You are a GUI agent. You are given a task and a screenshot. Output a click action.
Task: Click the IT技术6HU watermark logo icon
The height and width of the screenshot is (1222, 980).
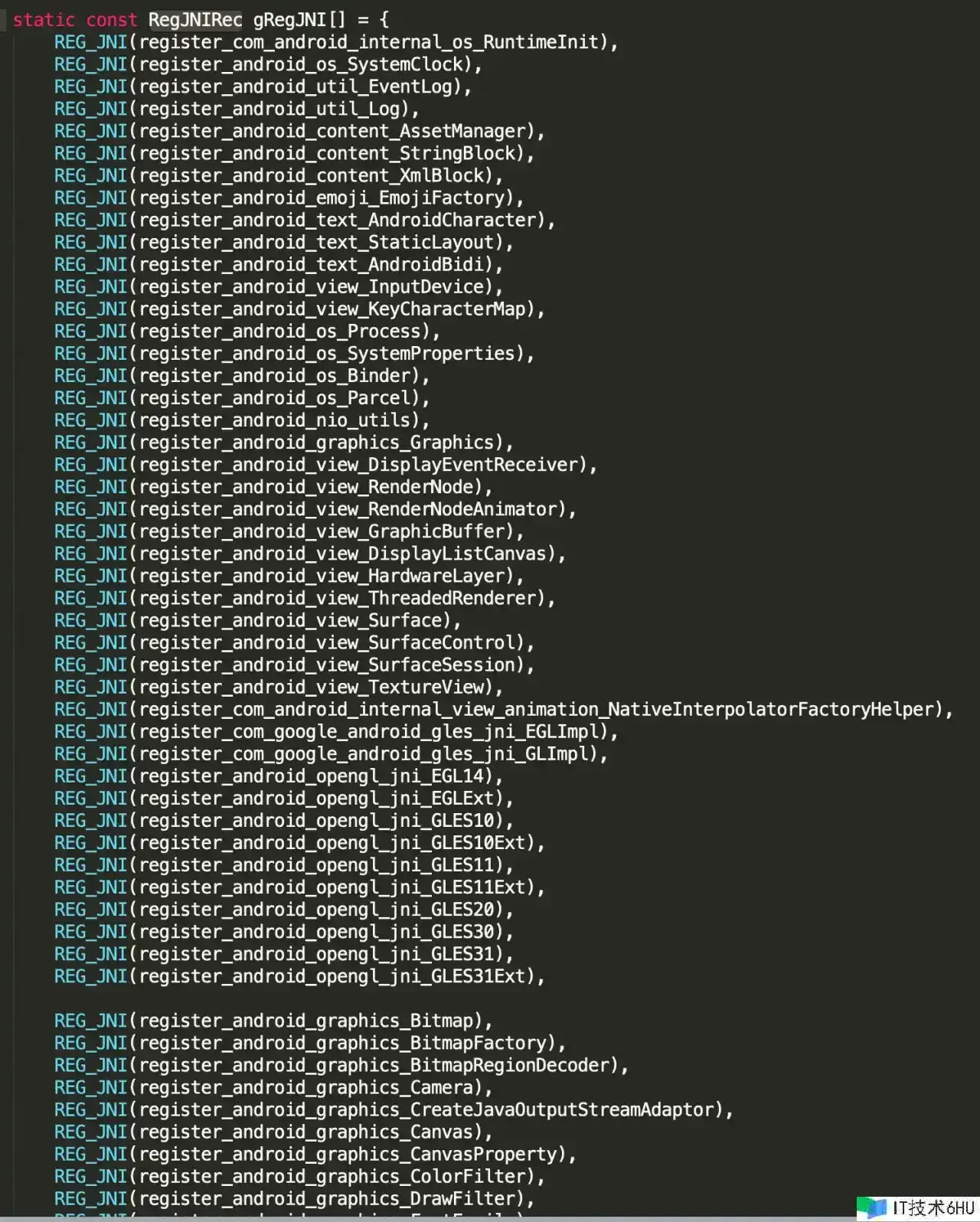click(872, 1208)
